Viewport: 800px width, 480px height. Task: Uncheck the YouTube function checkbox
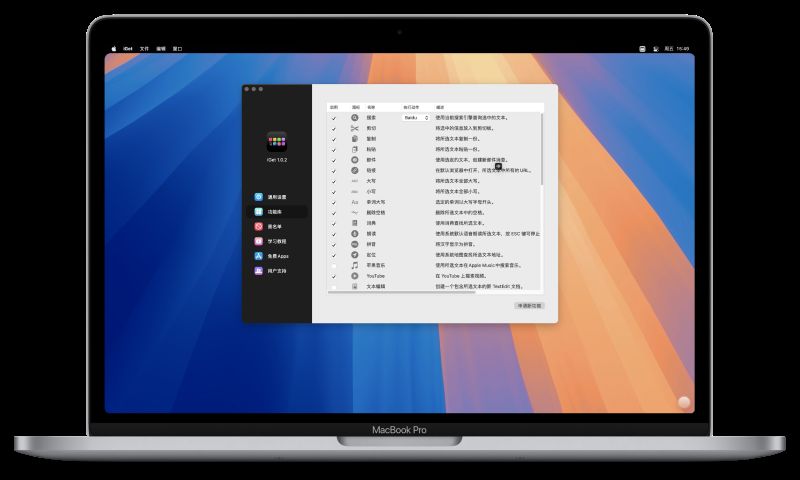[x=334, y=275]
